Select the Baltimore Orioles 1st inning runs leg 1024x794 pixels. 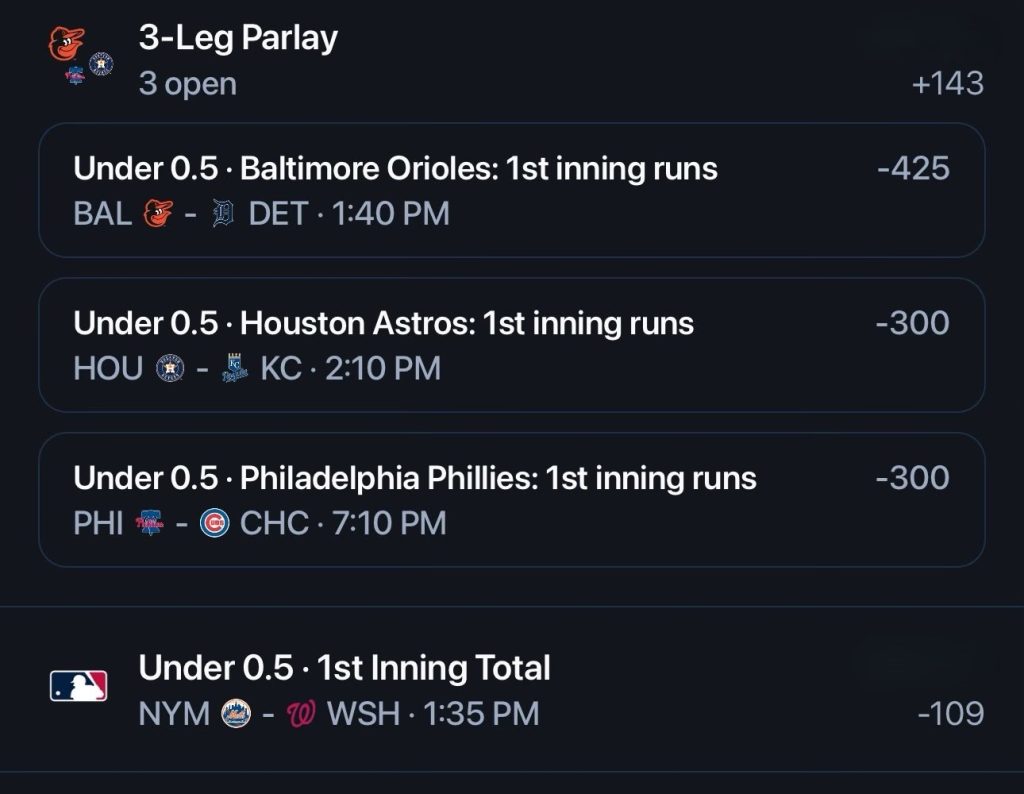pos(512,190)
